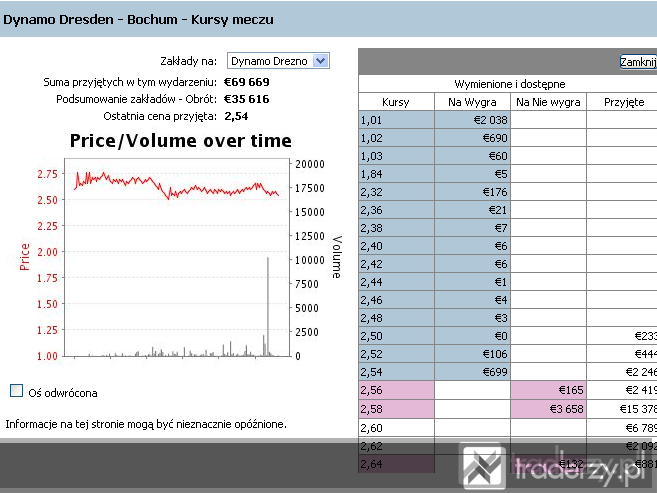Select the €60 back amount
Image resolution: width=657 pixels, height=493 pixels.
pos(472,156)
